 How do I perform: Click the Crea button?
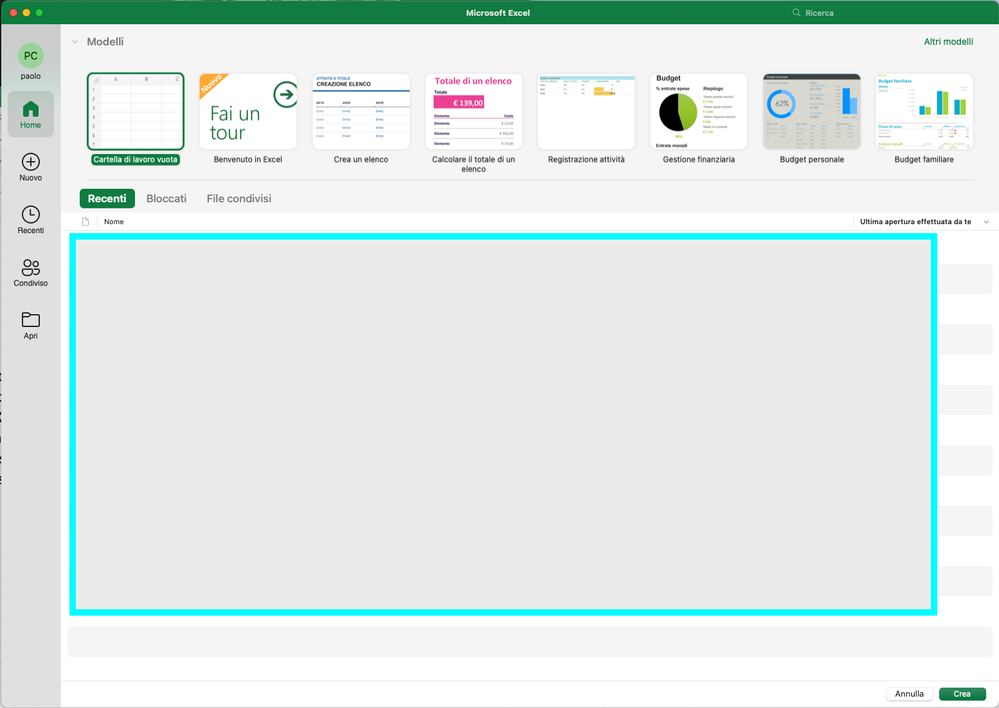coord(962,694)
